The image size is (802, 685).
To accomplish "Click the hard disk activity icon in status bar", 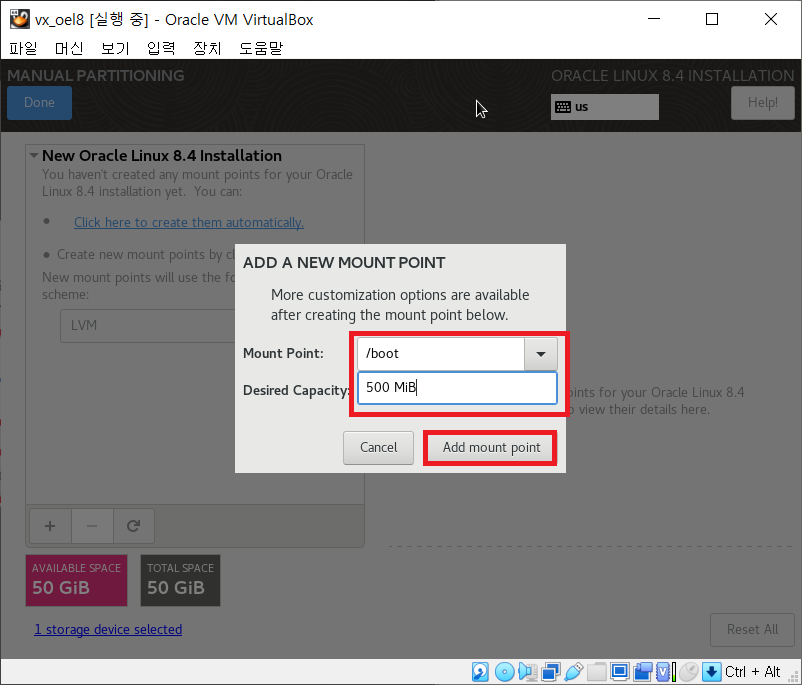I will (x=480, y=672).
